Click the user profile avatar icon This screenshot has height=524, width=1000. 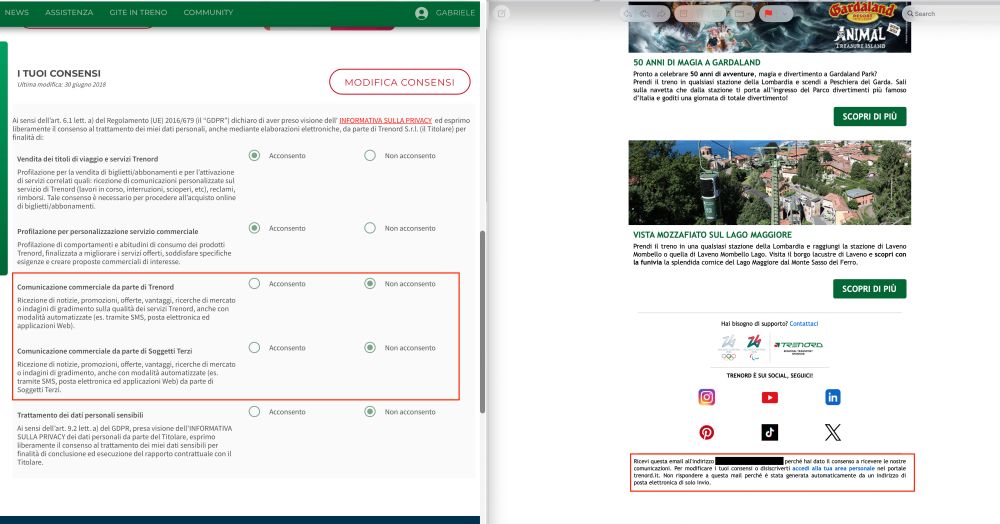tap(421, 13)
